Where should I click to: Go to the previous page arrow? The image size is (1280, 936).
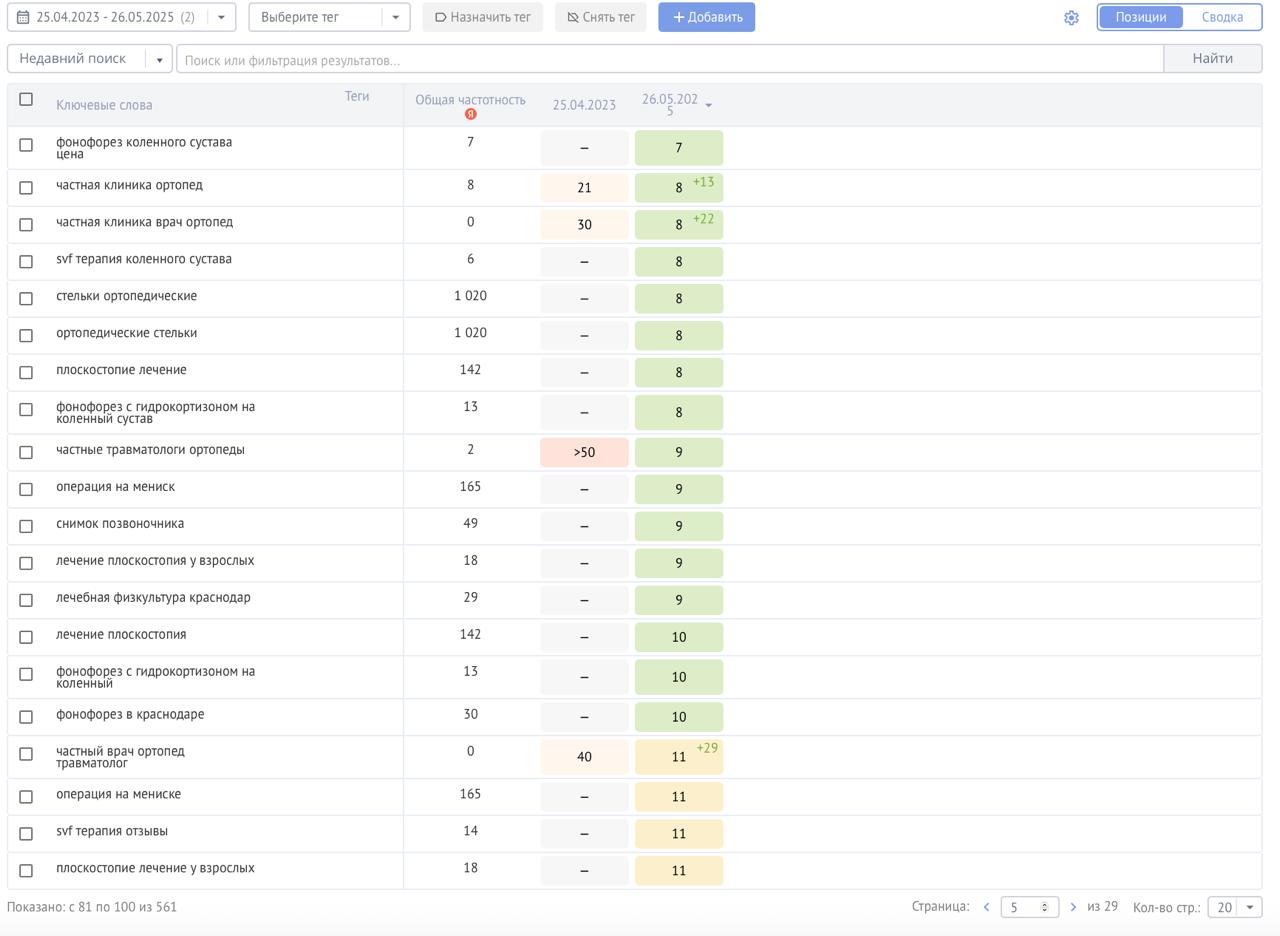(x=986, y=907)
